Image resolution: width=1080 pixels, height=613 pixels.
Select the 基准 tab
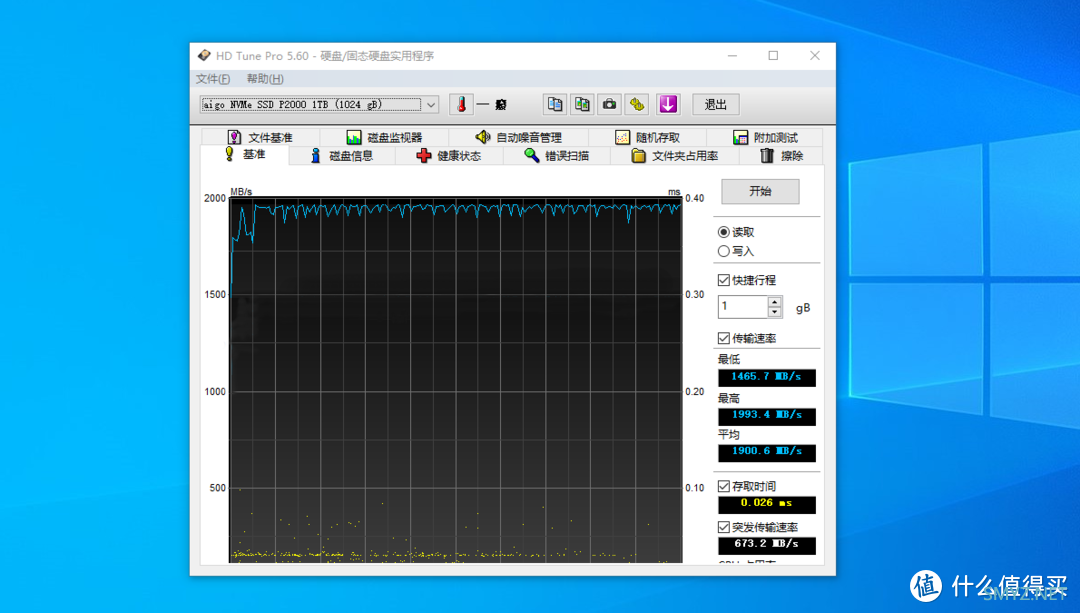click(x=245, y=154)
